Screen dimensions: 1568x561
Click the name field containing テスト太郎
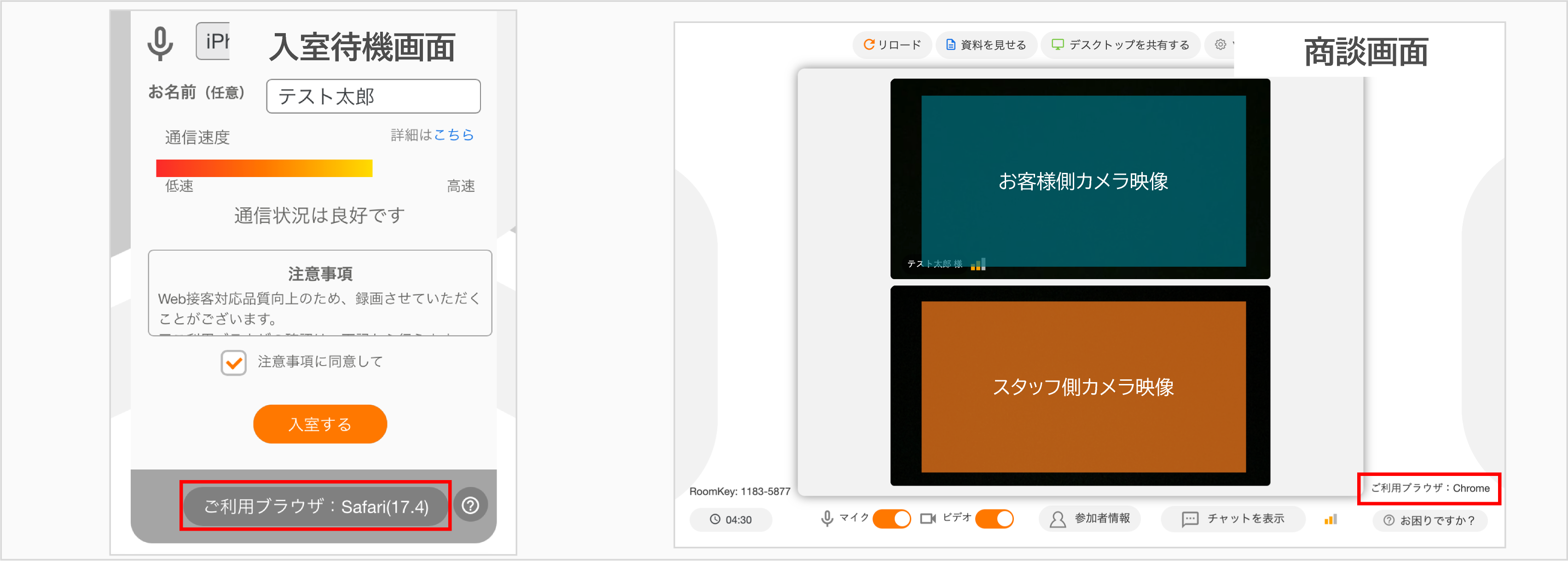[x=373, y=96]
